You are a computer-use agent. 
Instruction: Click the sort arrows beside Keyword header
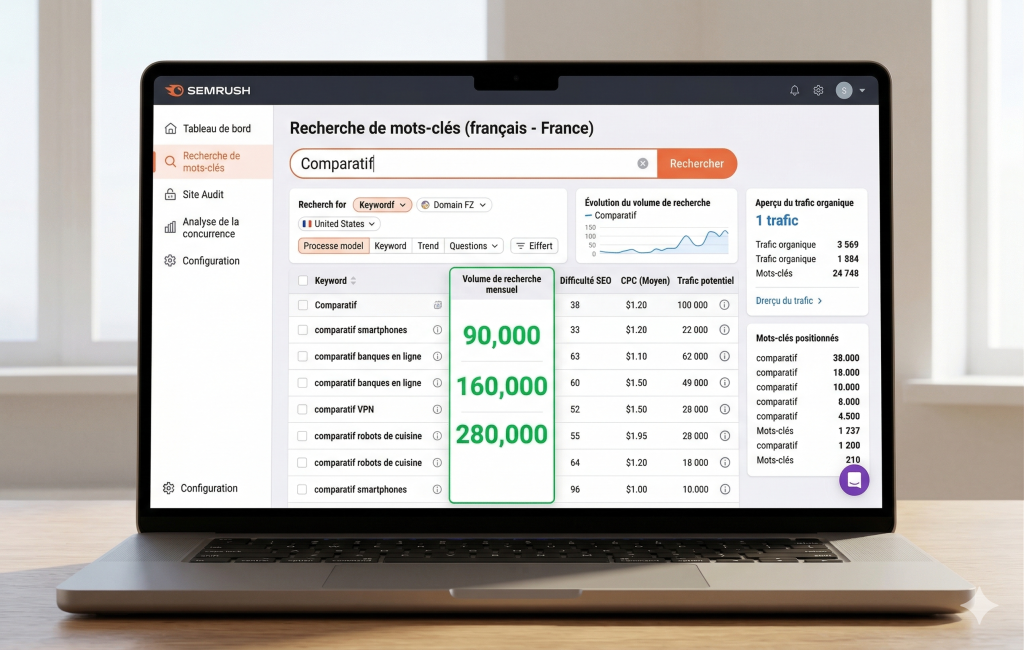tap(353, 281)
